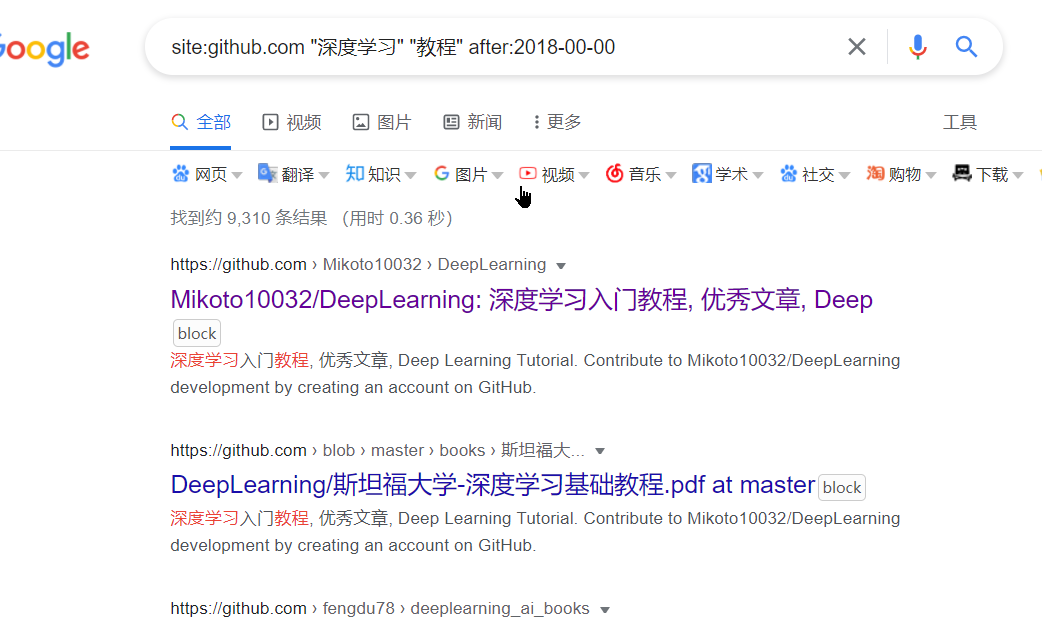Viewport: 1042px width, 628px height.
Task: Click into the search query field
Action: point(498,47)
